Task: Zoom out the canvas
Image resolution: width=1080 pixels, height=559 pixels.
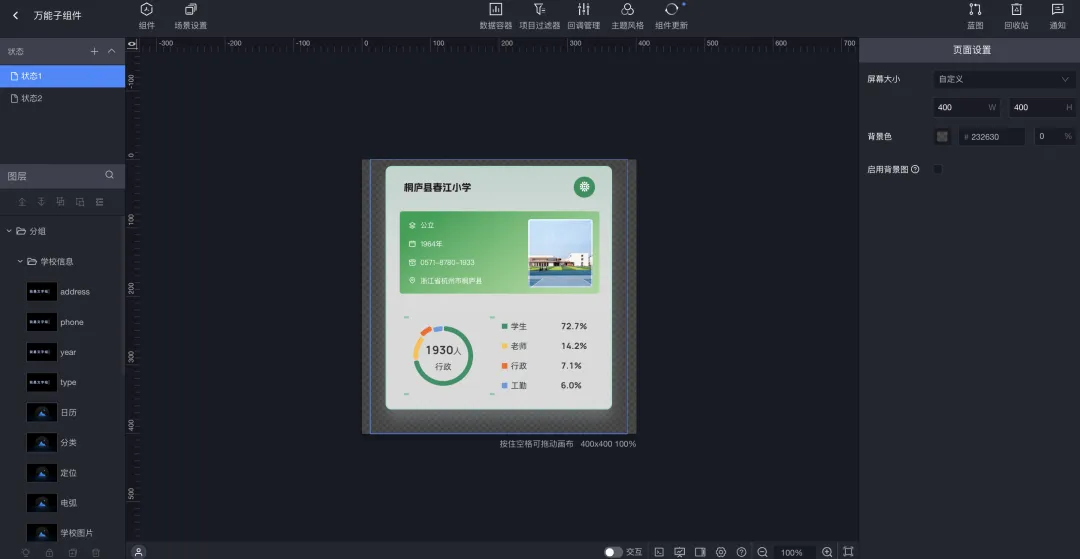Action: pyautogui.click(x=762, y=552)
